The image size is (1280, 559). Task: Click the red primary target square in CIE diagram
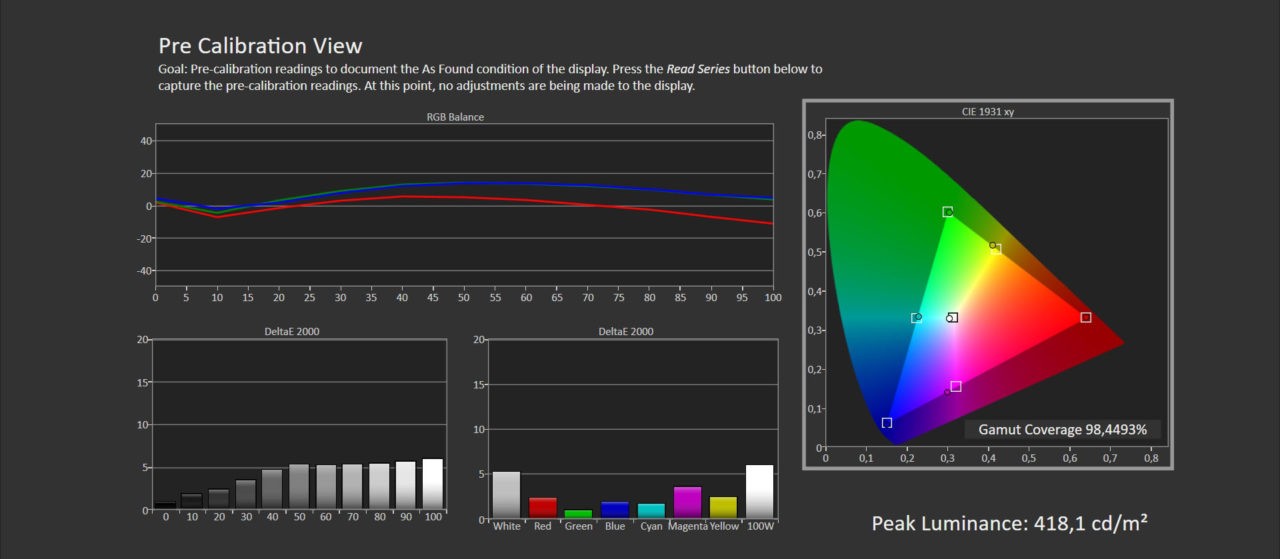[1086, 317]
